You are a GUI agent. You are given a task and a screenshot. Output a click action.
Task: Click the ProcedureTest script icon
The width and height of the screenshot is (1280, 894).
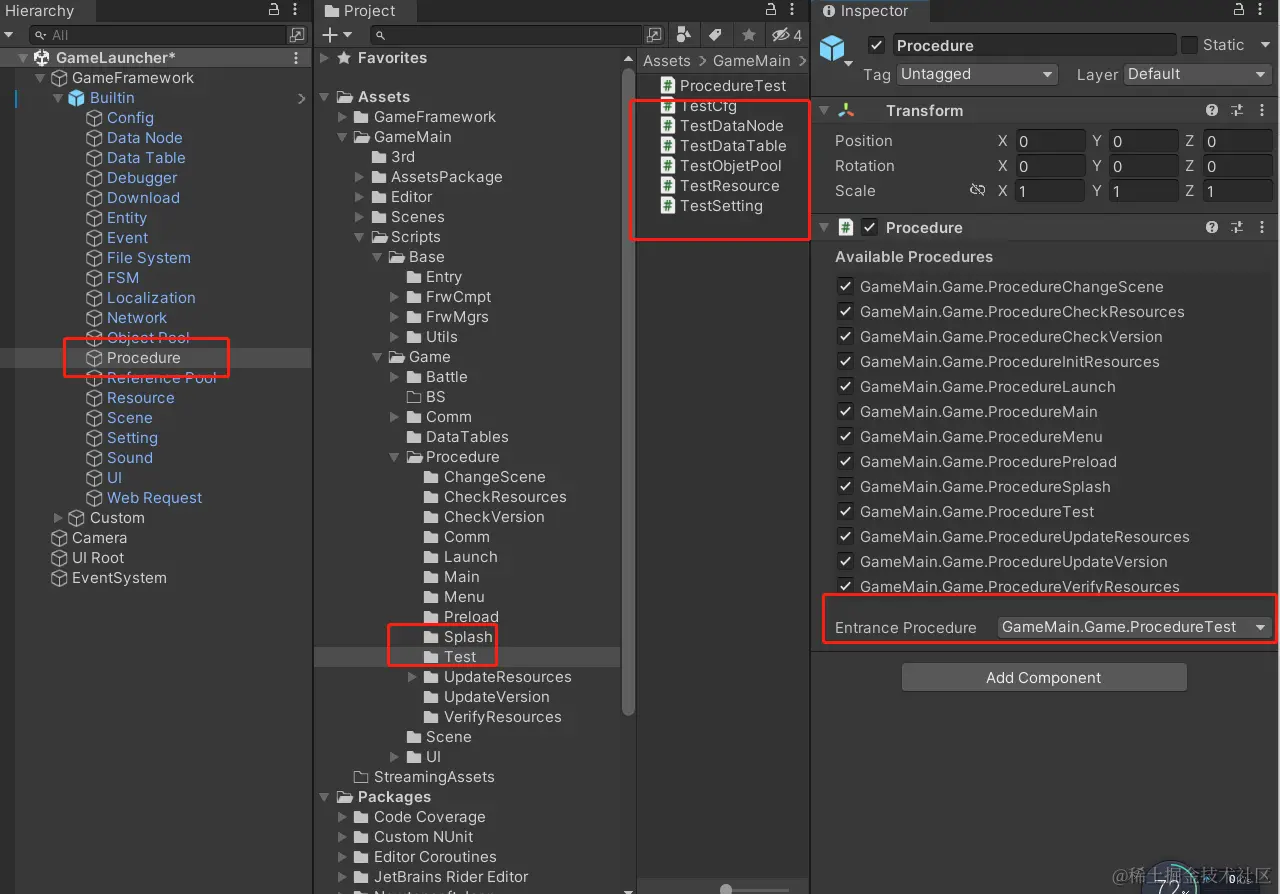(668, 86)
